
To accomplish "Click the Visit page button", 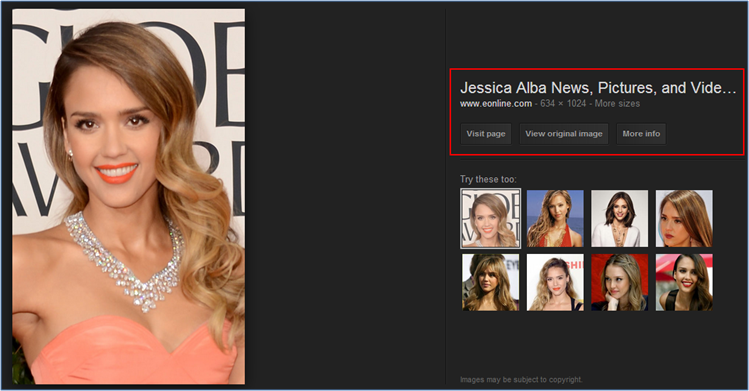I will coord(486,134).
